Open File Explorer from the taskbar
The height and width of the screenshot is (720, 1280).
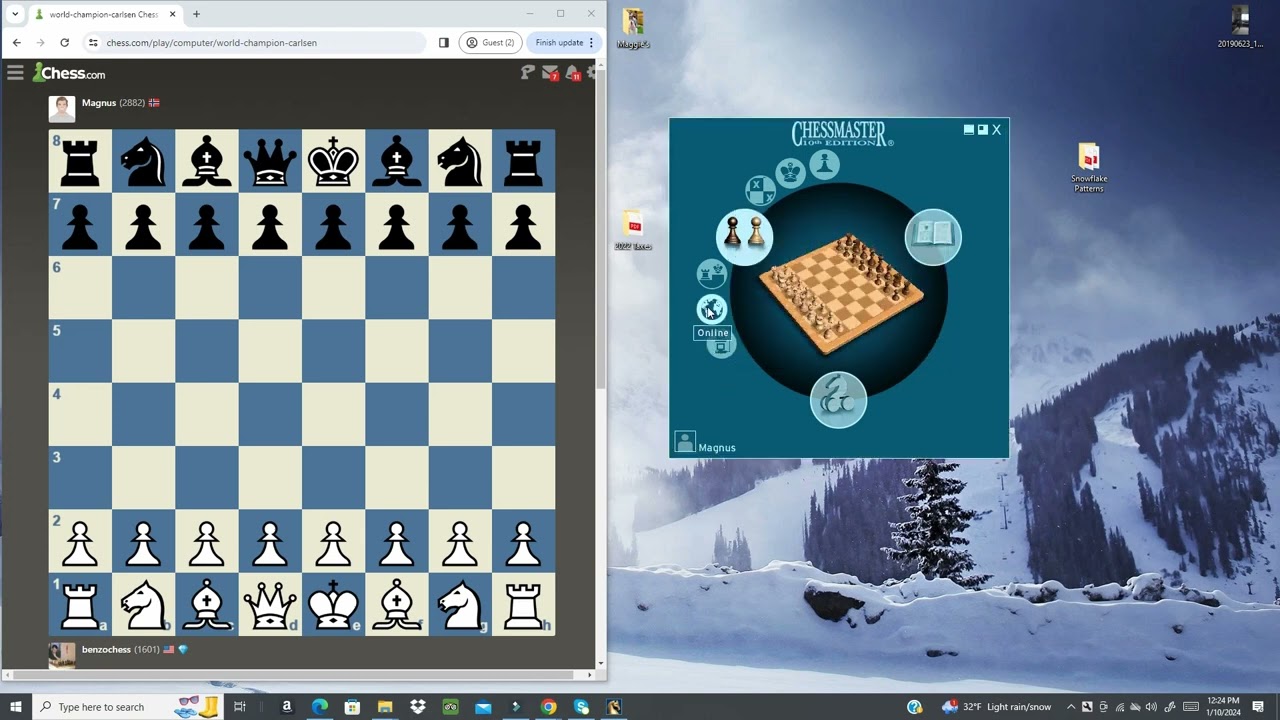pyautogui.click(x=385, y=707)
